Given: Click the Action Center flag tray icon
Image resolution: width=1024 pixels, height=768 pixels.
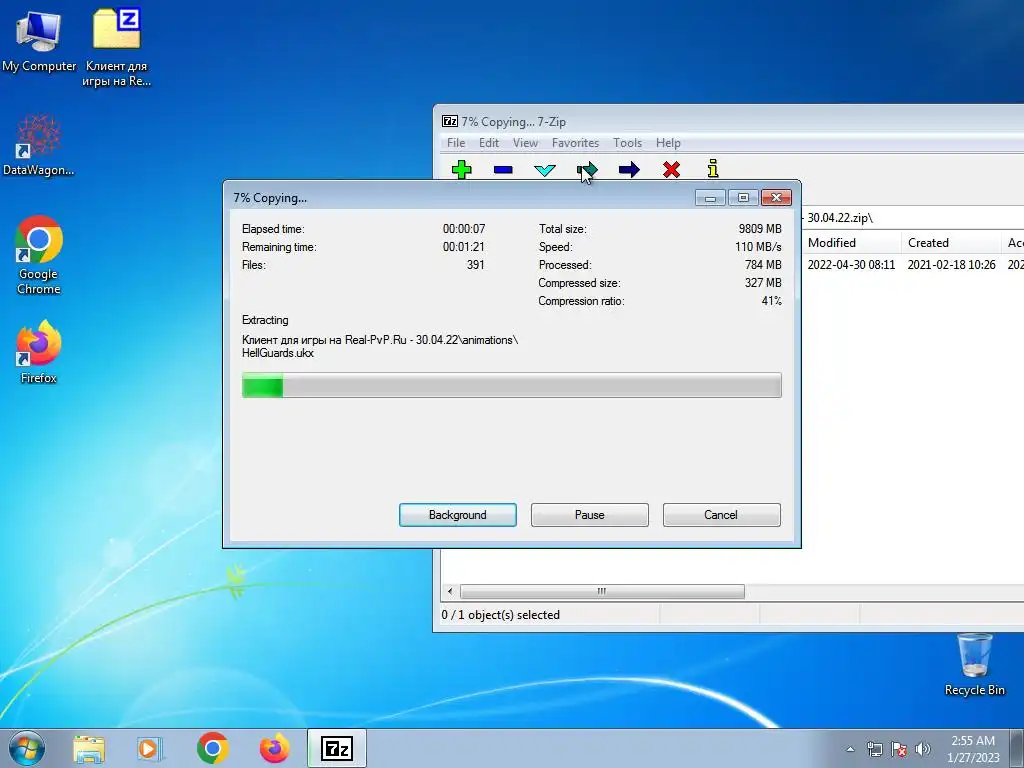Looking at the screenshot, I should [899, 749].
